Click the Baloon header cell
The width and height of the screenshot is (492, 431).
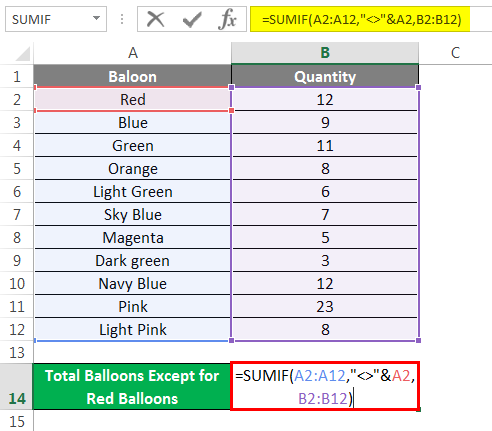click(132, 76)
